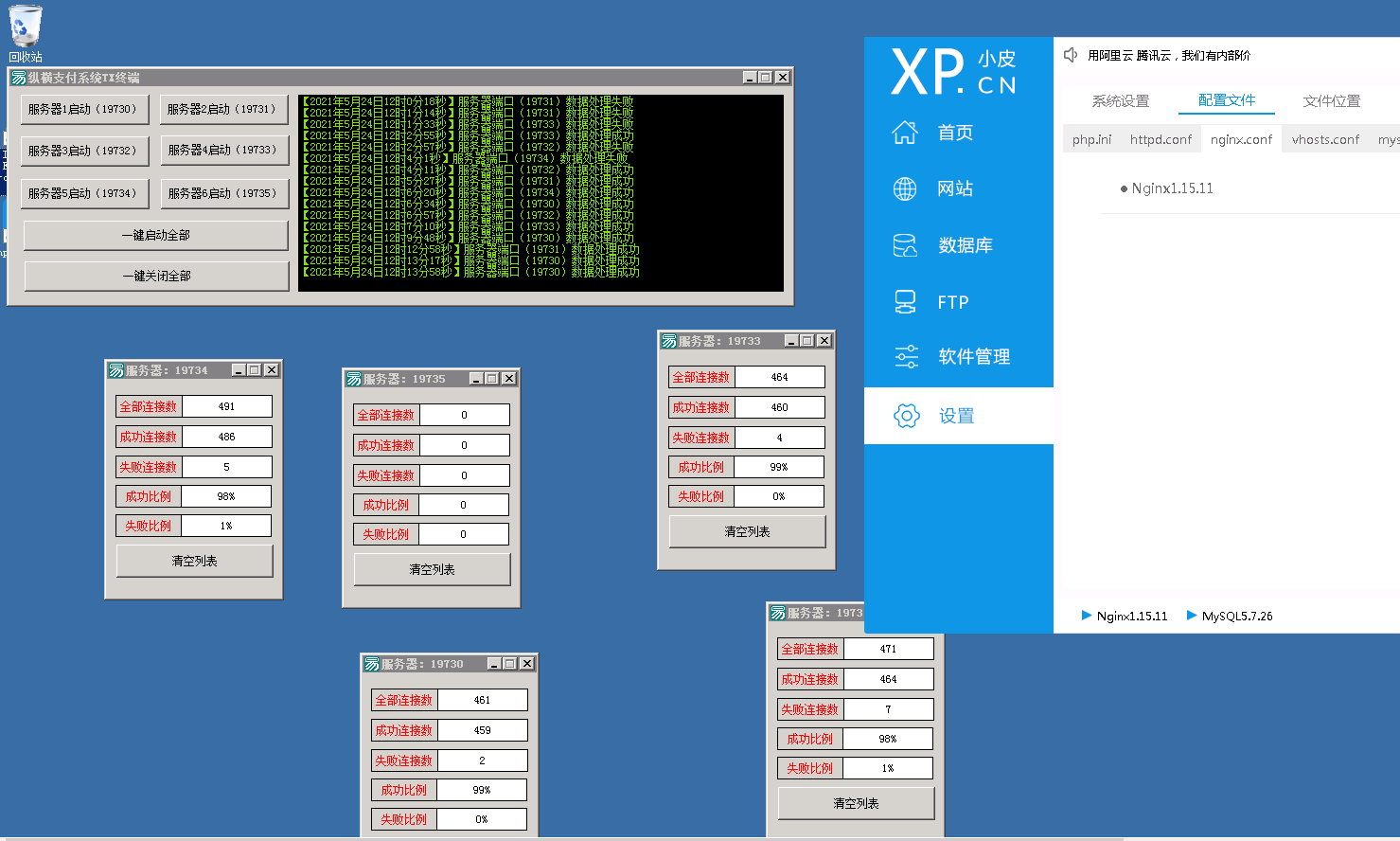Clear the list in 服务器 19735 window
This screenshot has height=841, width=1400.
pos(432,569)
